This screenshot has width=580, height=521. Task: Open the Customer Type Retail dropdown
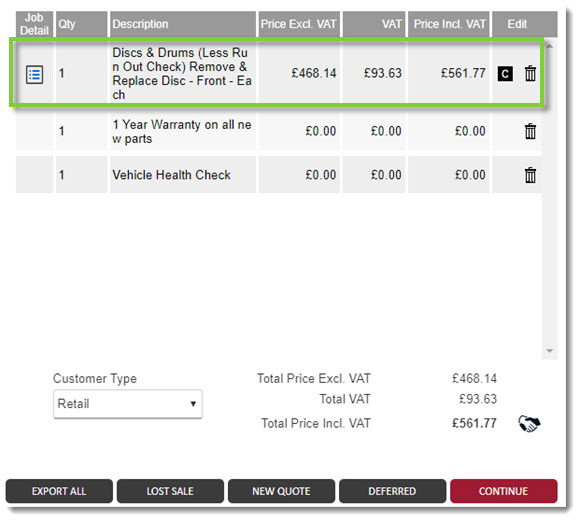[128, 404]
